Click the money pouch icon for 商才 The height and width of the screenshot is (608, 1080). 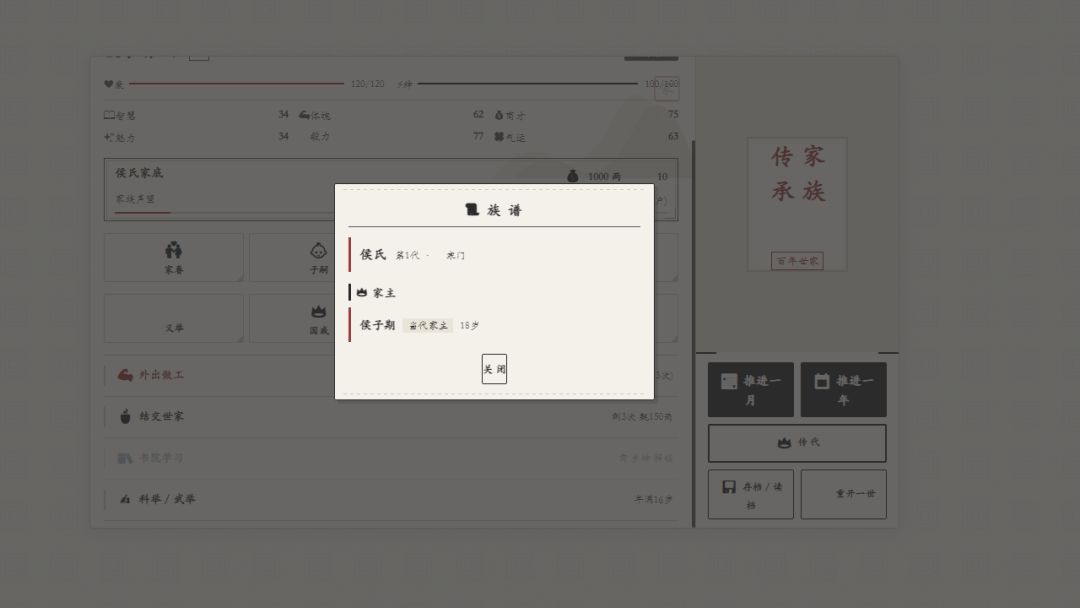click(499, 115)
